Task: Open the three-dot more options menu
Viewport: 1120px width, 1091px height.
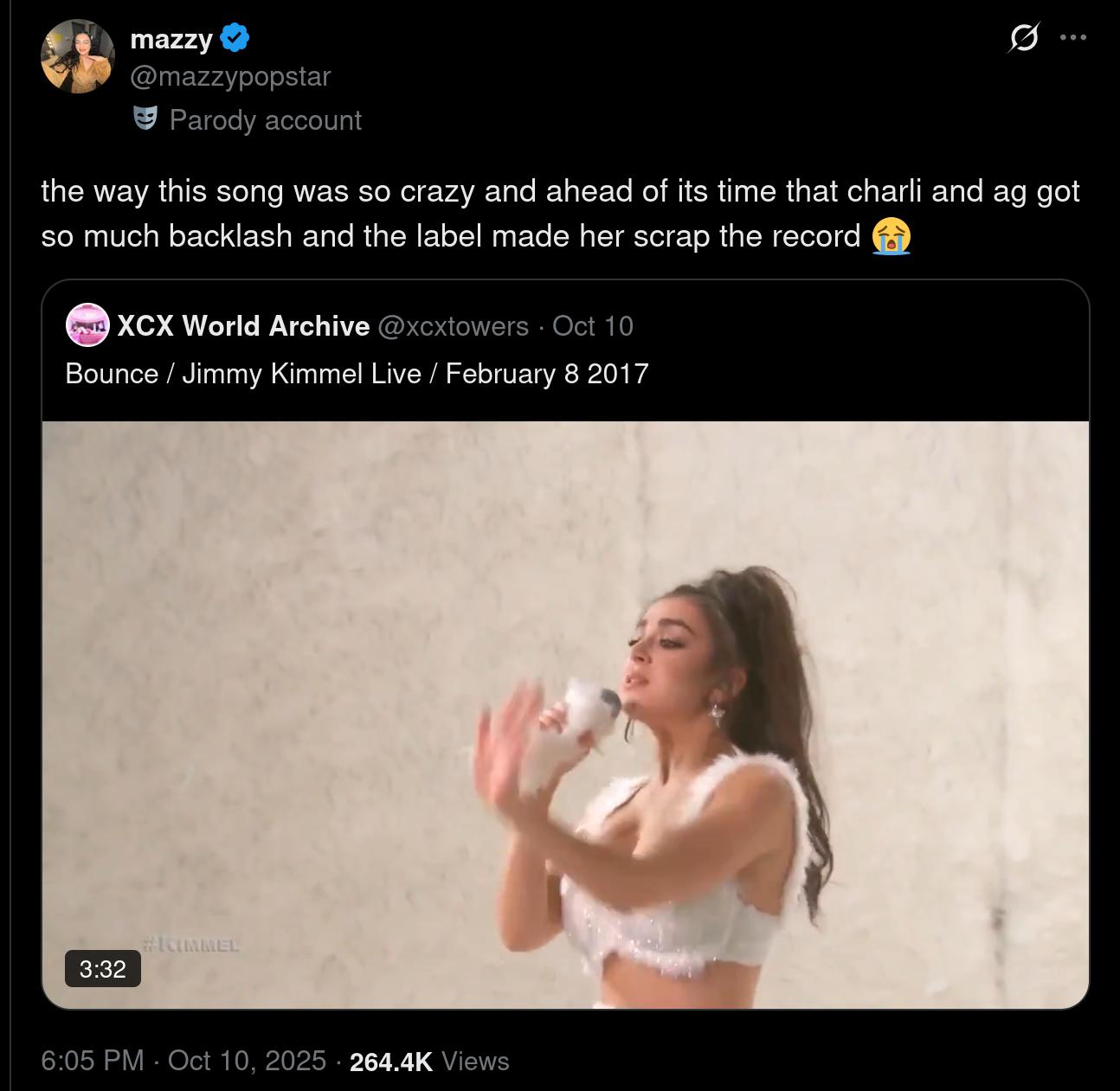Action: tap(1072, 38)
